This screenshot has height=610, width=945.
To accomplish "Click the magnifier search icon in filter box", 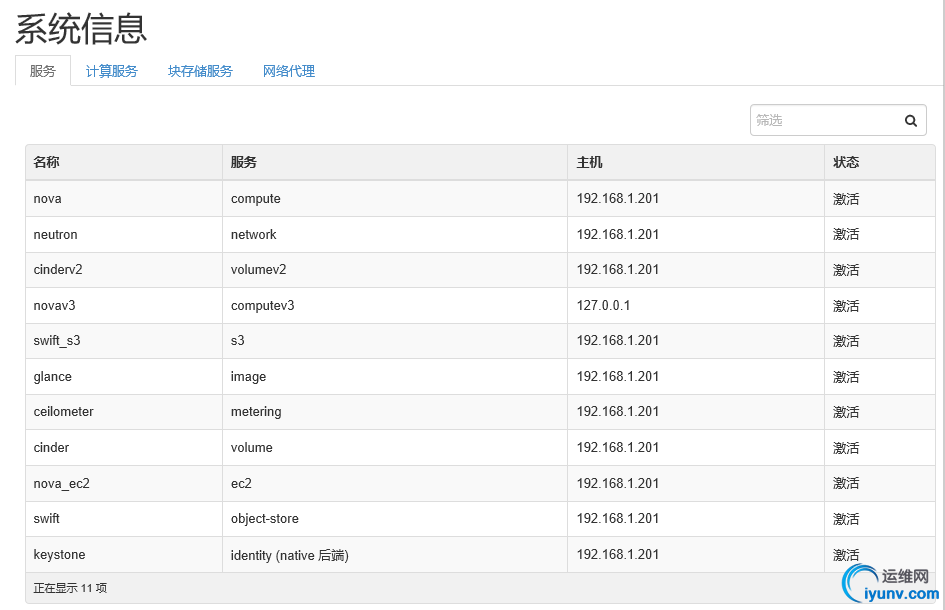I will click(911, 121).
